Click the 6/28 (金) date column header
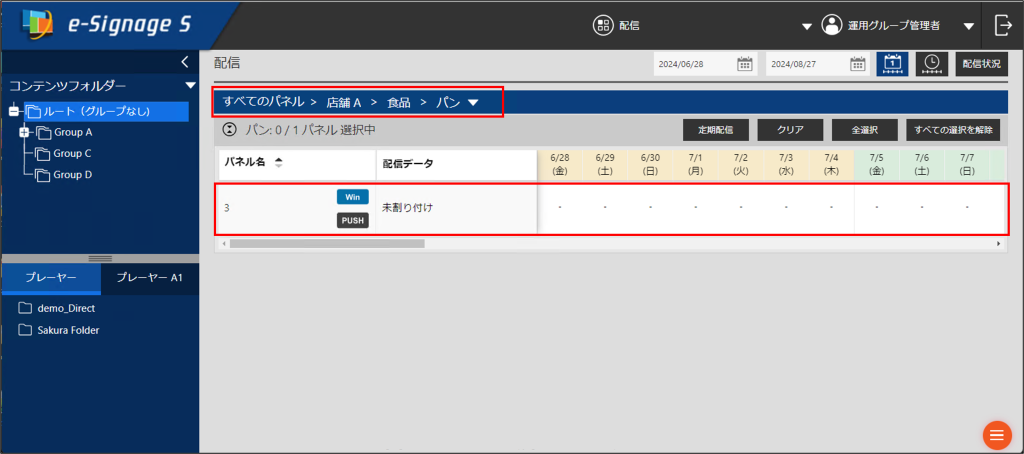Viewport: 1024px width, 454px height. click(560, 165)
